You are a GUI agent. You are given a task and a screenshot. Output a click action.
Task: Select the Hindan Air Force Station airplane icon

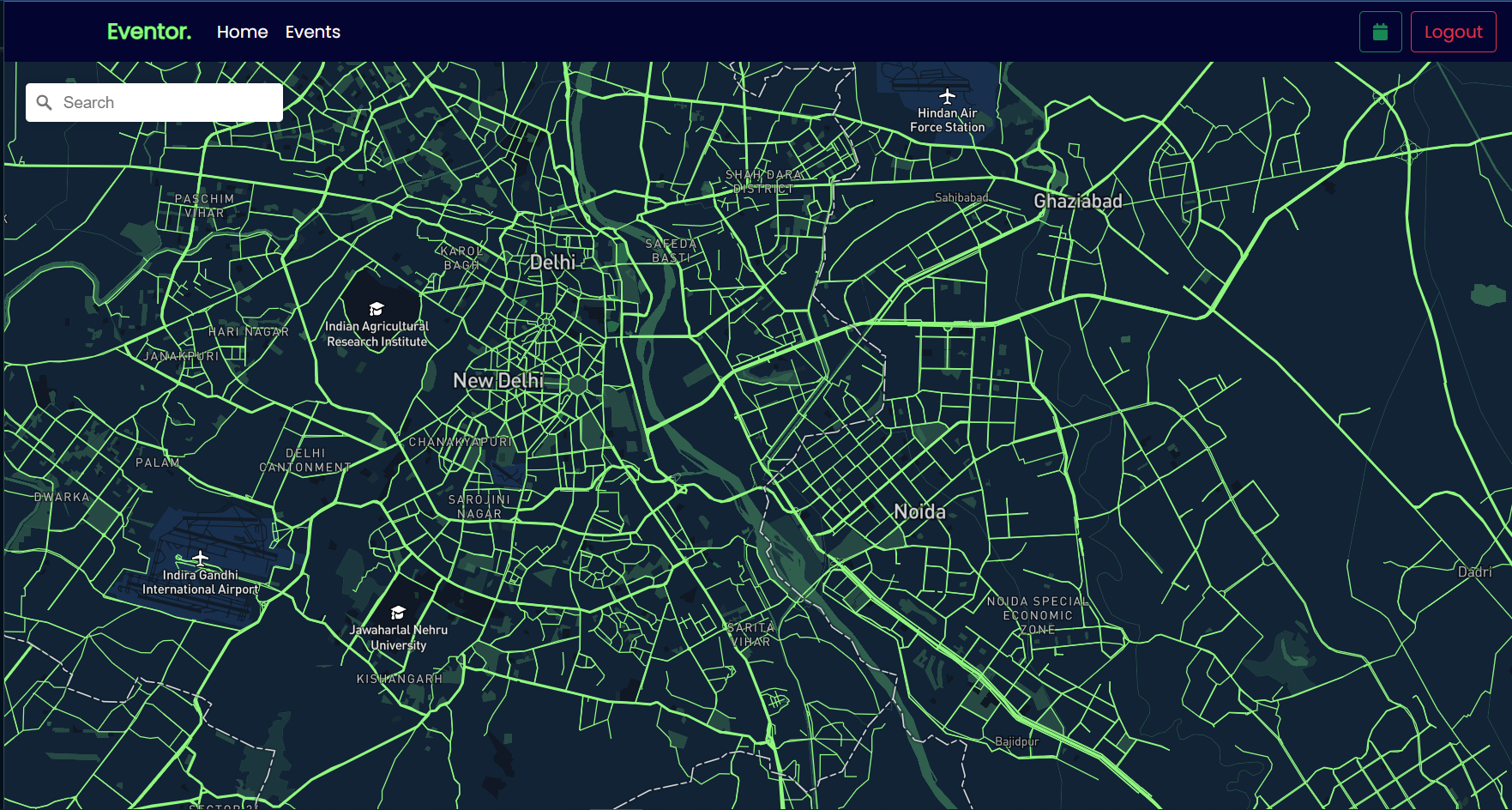[x=947, y=95]
